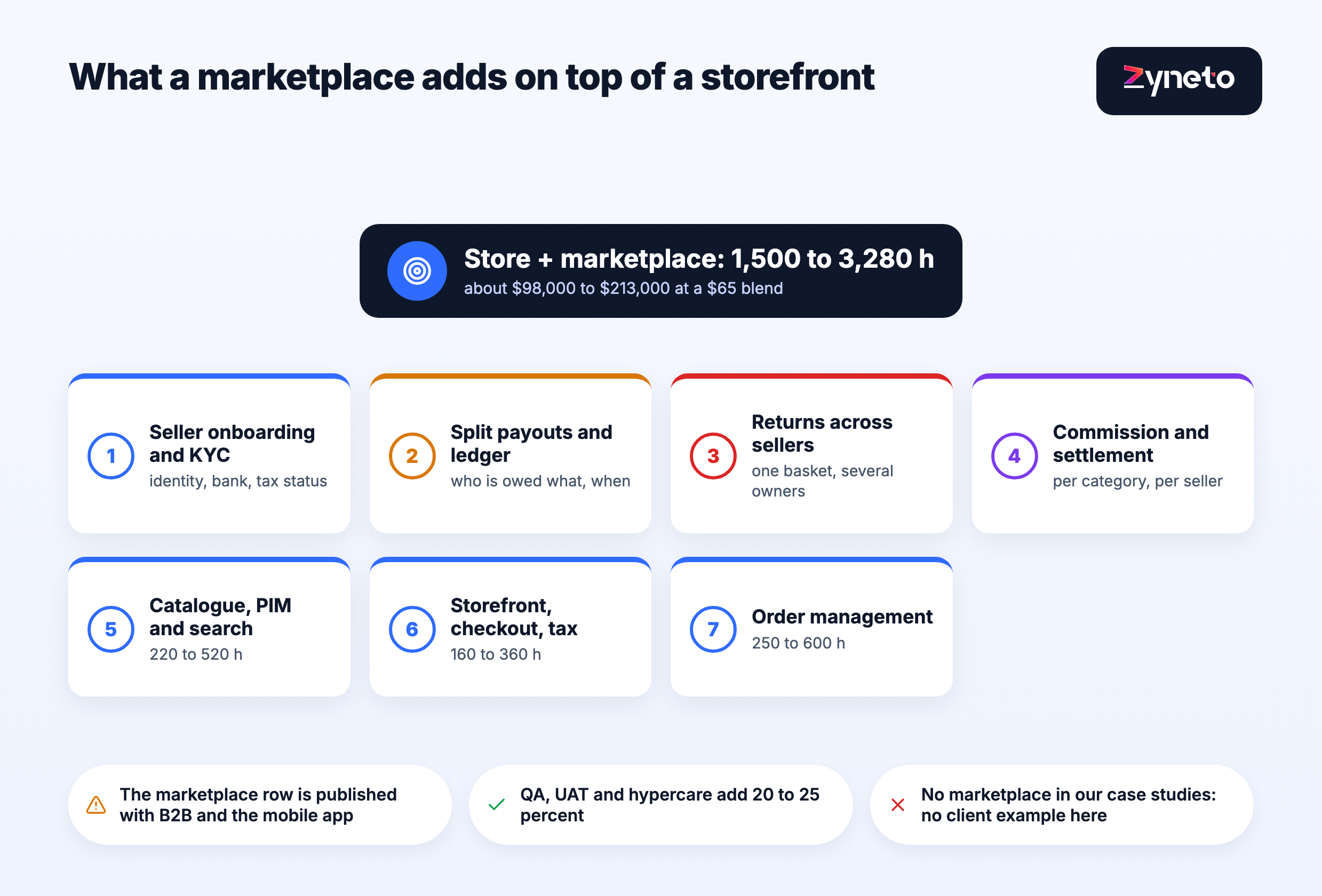Screen dimensions: 1322x896
Task: Select 'Returns across sellers' heading
Action: (x=822, y=433)
